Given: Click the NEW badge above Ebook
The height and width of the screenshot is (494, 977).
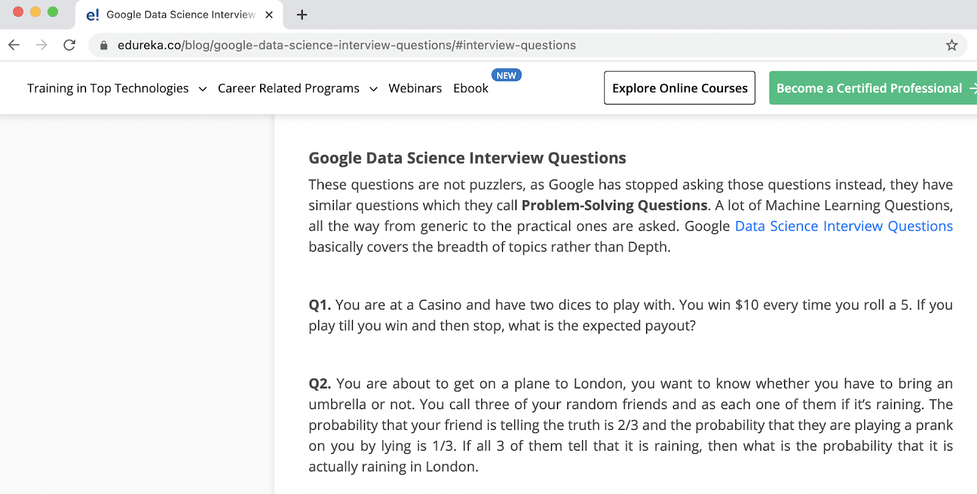Looking at the screenshot, I should pyautogui.click(x=507, y=75).
